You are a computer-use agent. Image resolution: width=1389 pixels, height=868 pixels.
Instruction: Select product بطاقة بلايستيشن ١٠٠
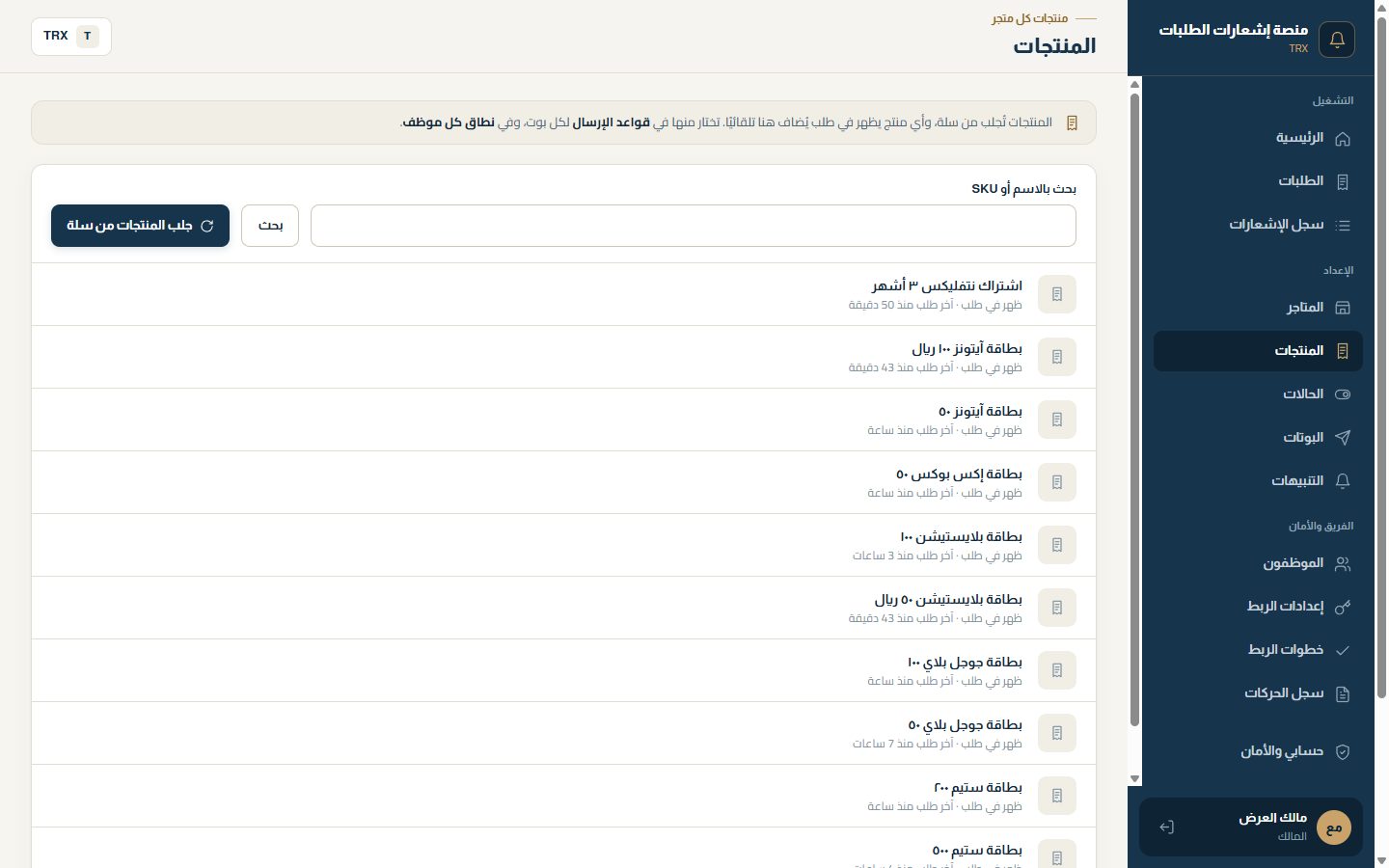563,545
